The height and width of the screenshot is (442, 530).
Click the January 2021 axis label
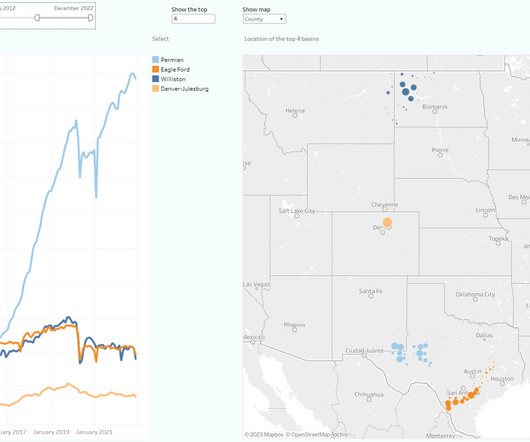coord(94,432)
